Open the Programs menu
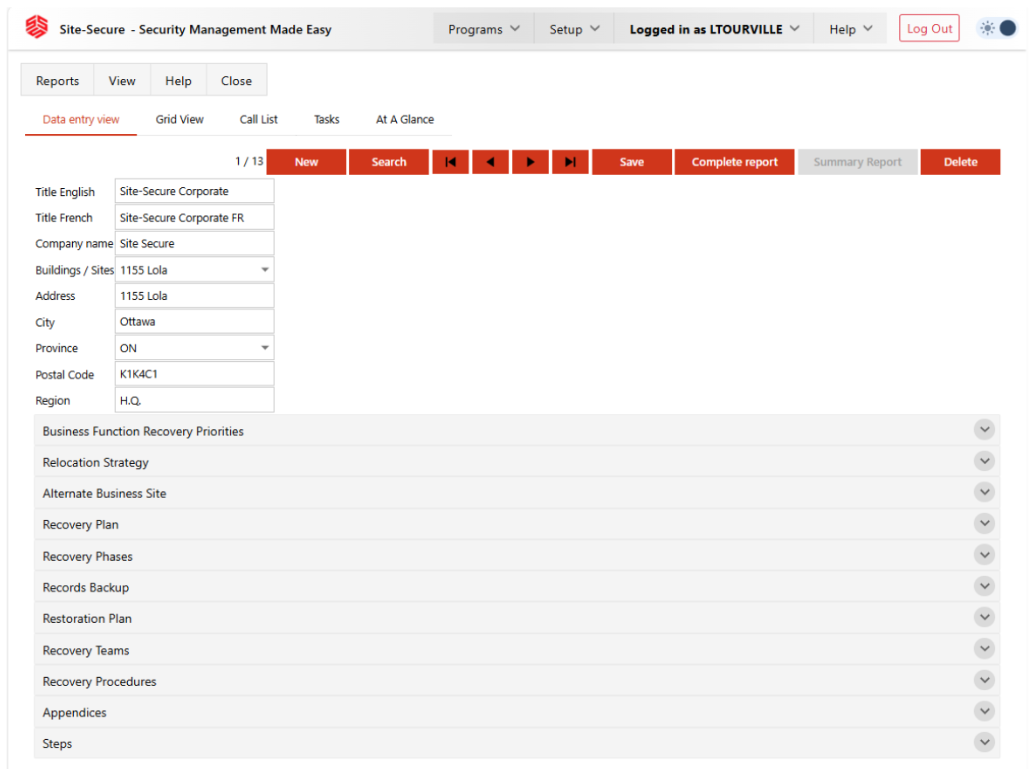Viewport: 1035px width, 769px height. (x=484, y=29)
